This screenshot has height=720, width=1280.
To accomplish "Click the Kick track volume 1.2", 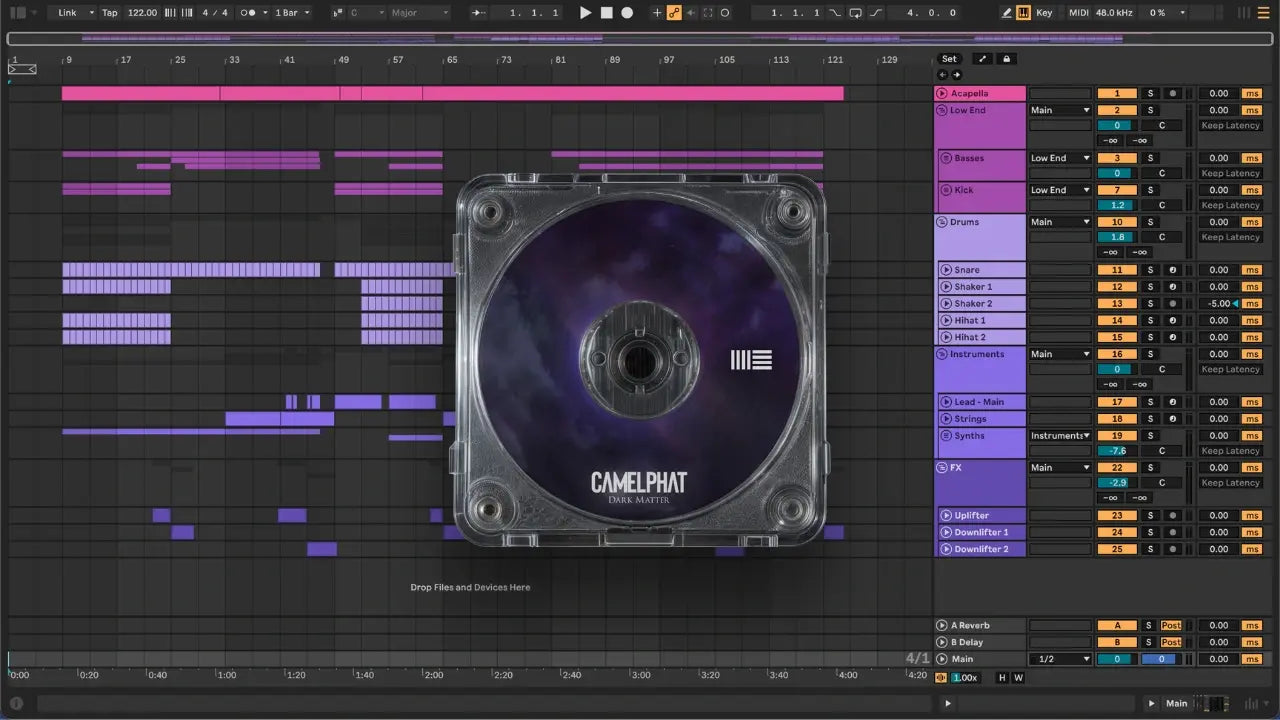I will (1117, 205).
